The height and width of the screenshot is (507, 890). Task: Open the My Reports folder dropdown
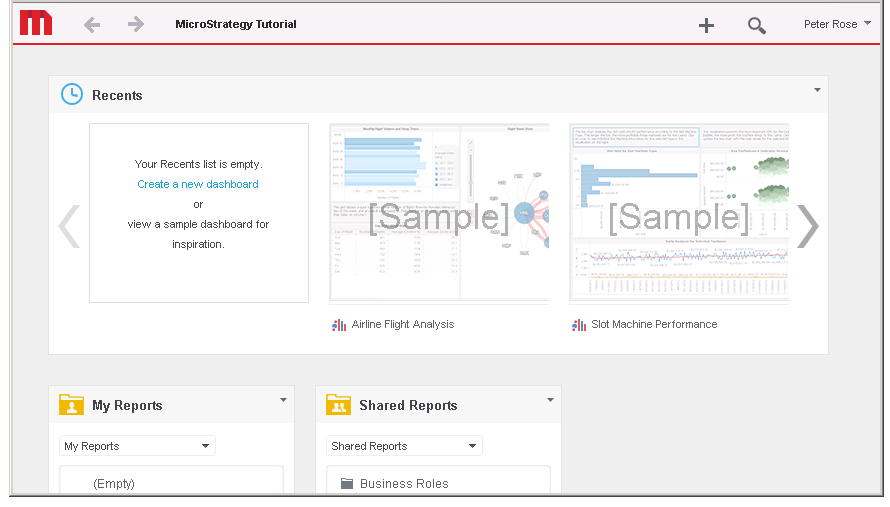pyautogui.click(x=137, y=446)
